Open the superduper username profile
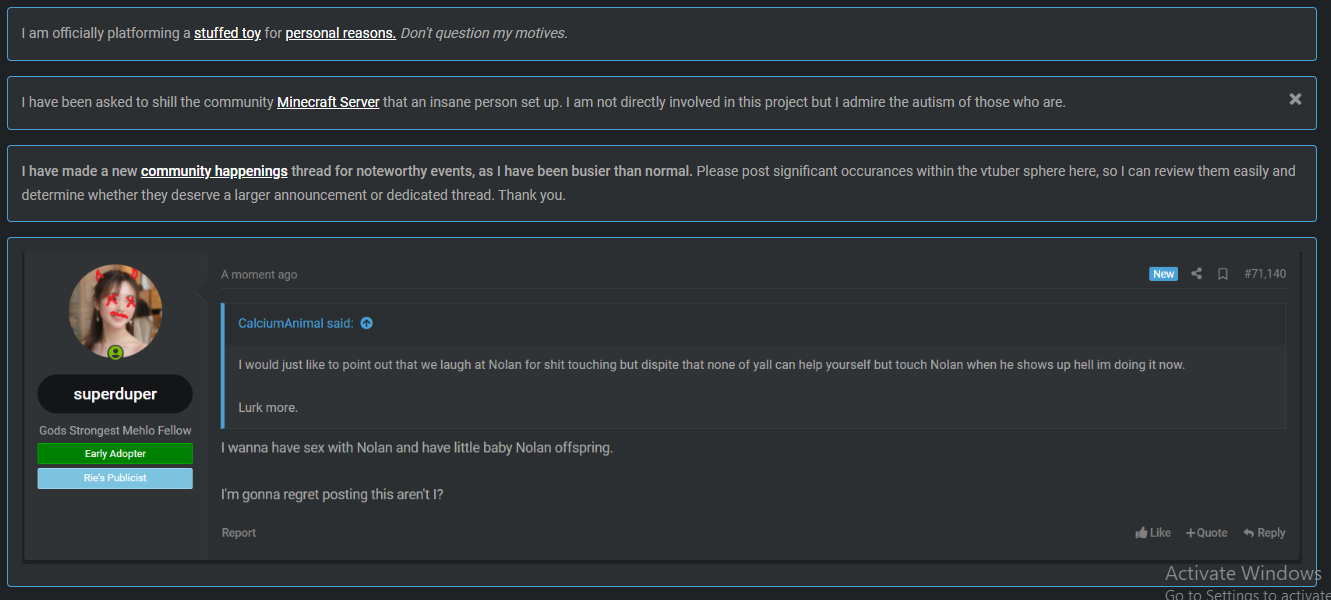 click(x=115, y=394)
